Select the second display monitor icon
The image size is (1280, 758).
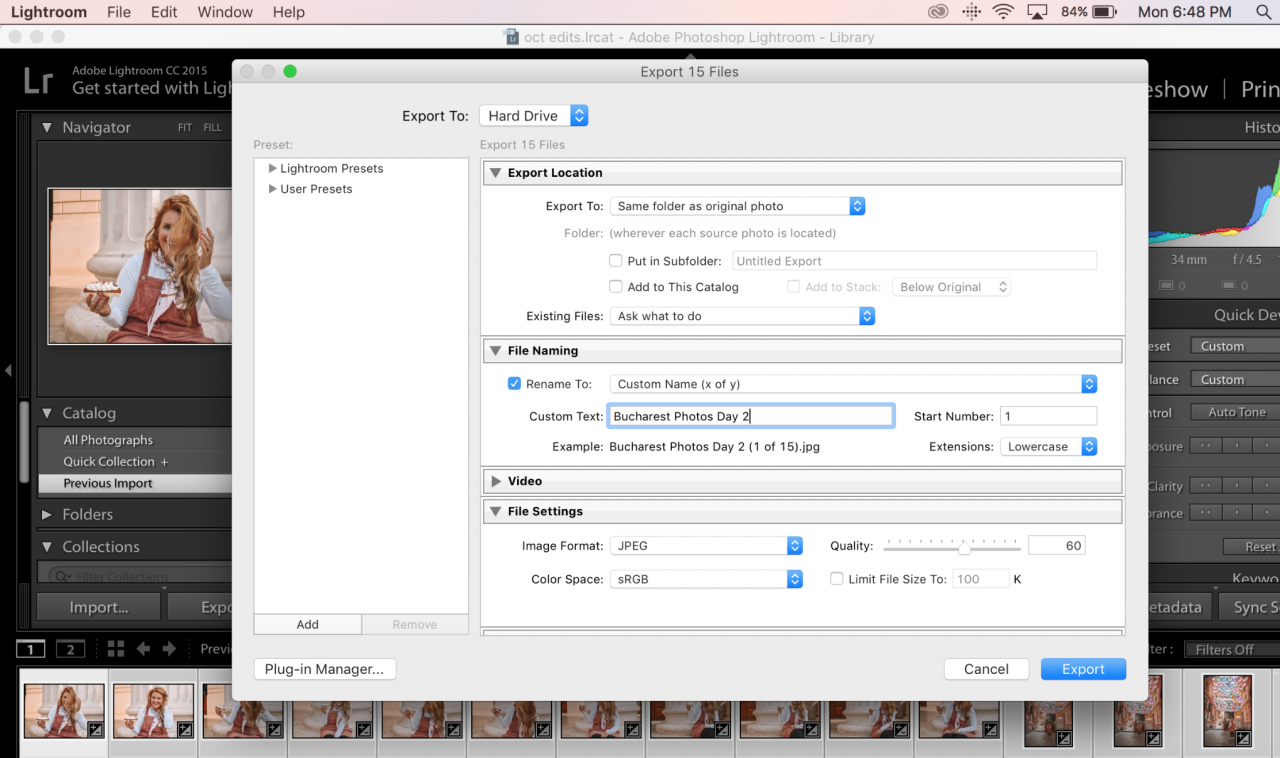click(70, 649)
